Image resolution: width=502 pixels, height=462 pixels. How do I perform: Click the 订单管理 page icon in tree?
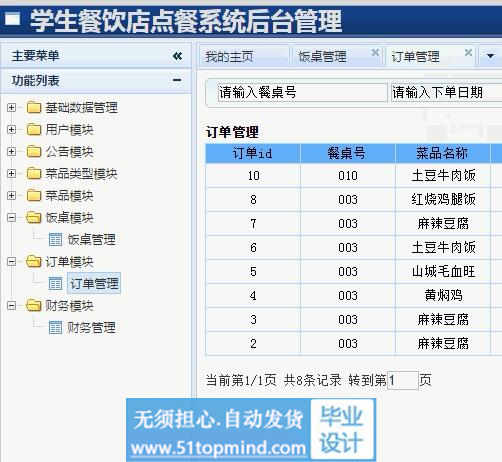(55, 284)
